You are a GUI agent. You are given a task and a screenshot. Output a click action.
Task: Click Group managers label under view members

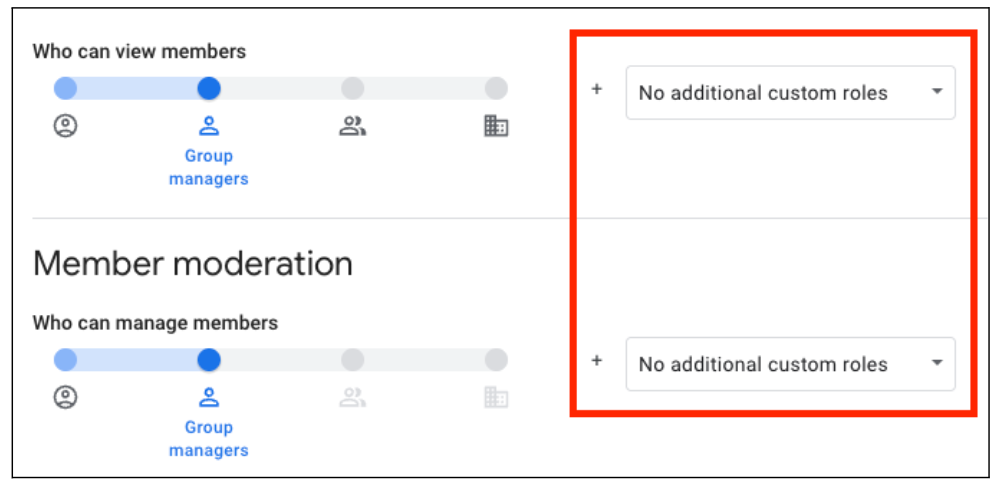(209, 168)
